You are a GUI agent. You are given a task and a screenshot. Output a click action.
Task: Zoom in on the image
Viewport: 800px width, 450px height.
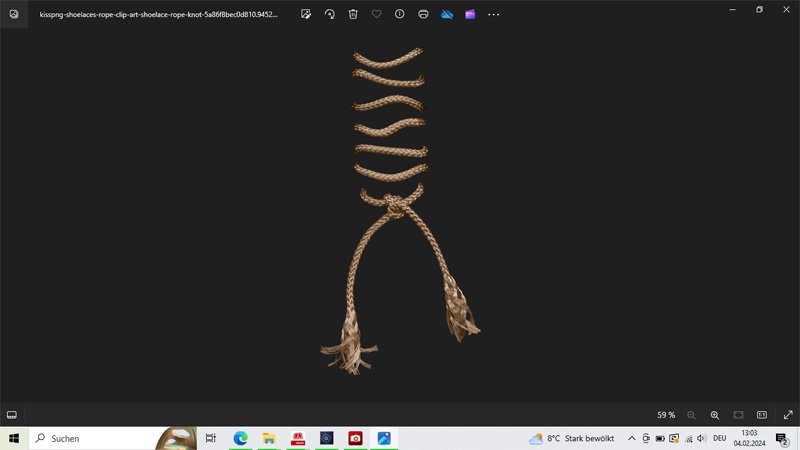(x=715, y=414)
